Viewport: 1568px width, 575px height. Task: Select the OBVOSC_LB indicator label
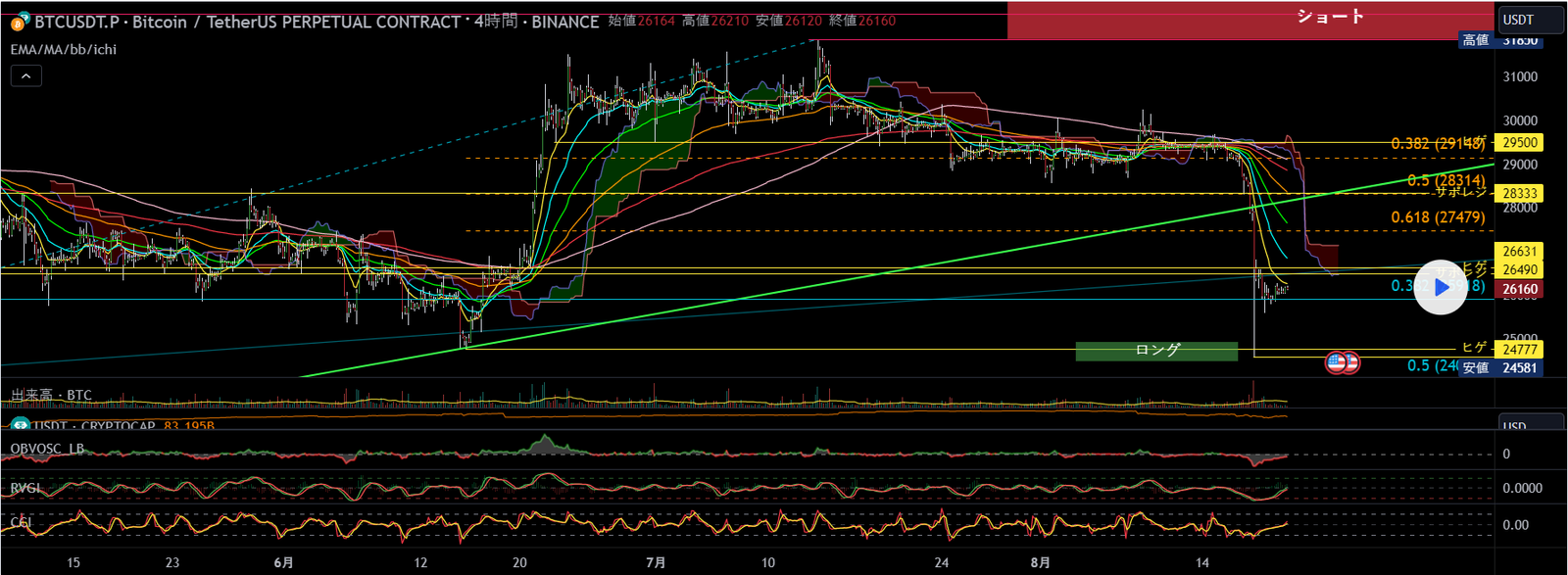pyautogui.click(x=47, y=449)
